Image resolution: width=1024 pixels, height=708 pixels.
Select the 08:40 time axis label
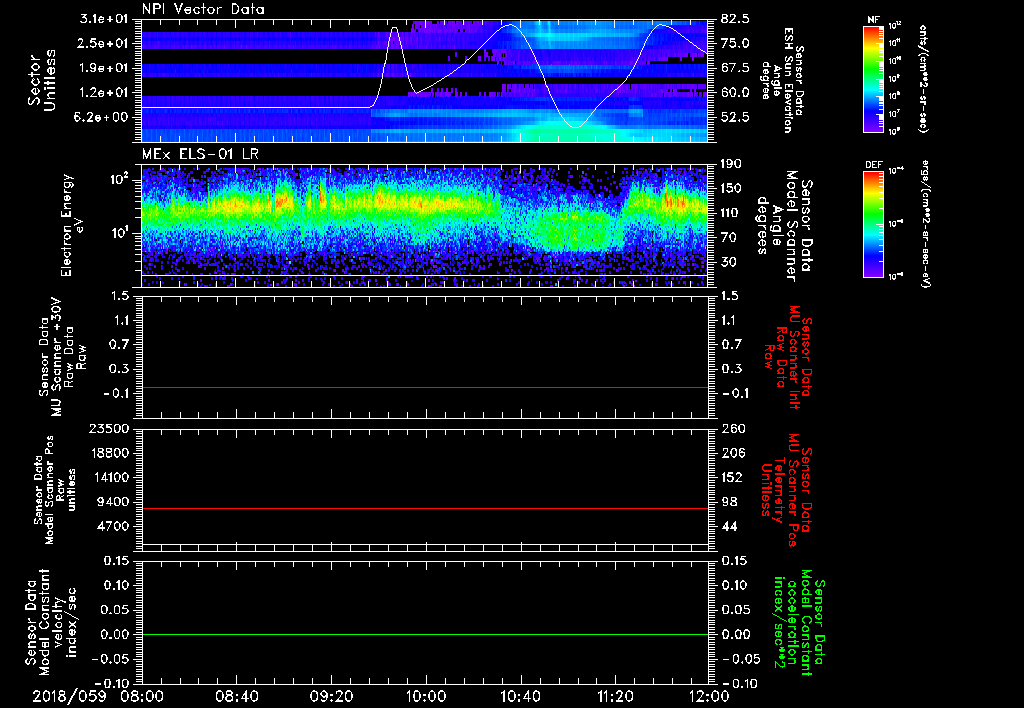click(x=237, y=695)
